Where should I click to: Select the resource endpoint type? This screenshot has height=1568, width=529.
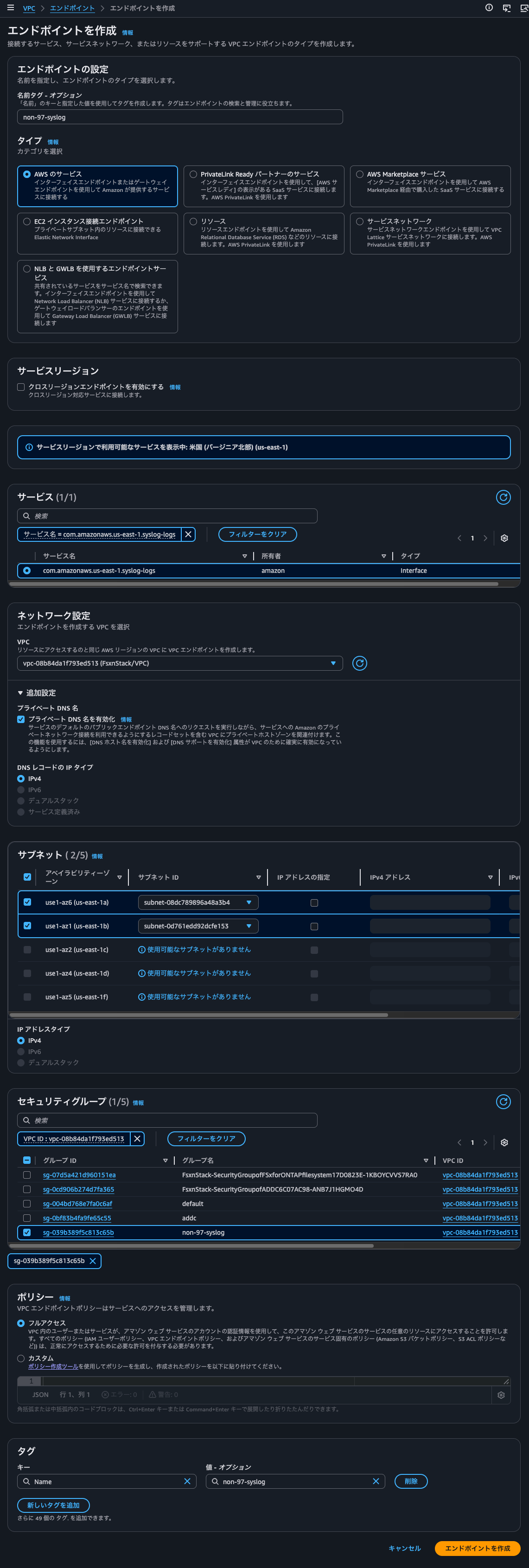pos(193,222)
